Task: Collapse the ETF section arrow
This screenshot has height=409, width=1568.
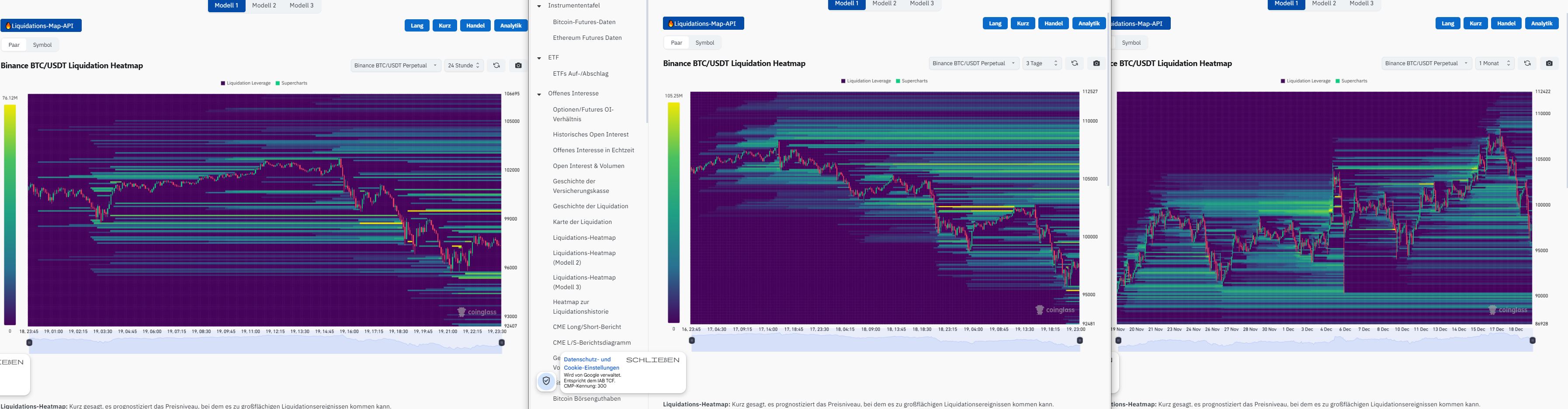Action: point(539,58)
